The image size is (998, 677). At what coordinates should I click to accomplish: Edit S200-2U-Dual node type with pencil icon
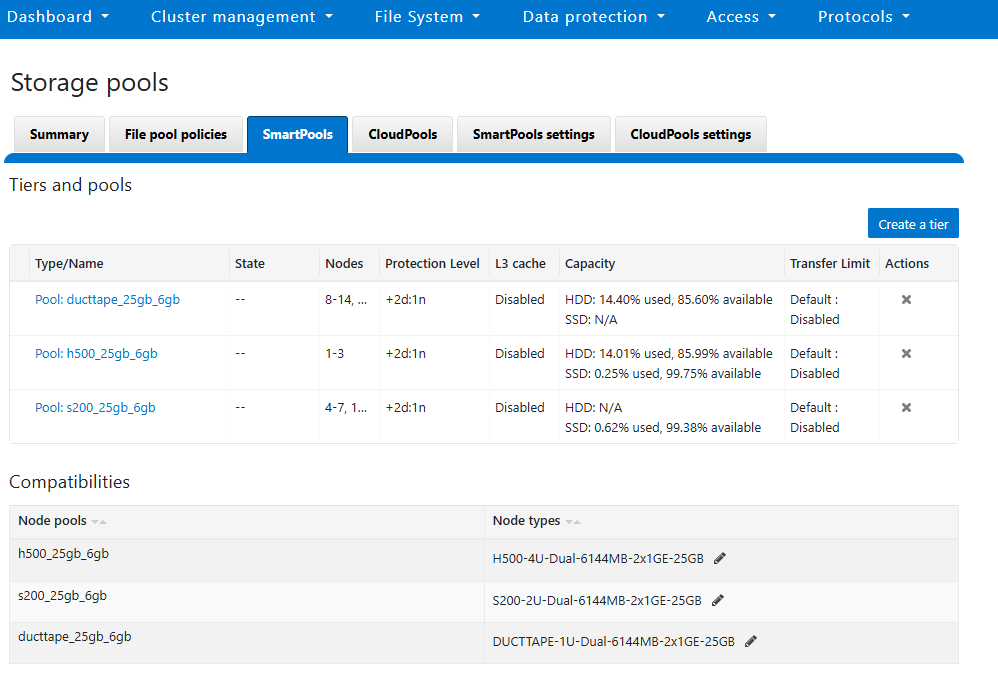coord(718,600)
